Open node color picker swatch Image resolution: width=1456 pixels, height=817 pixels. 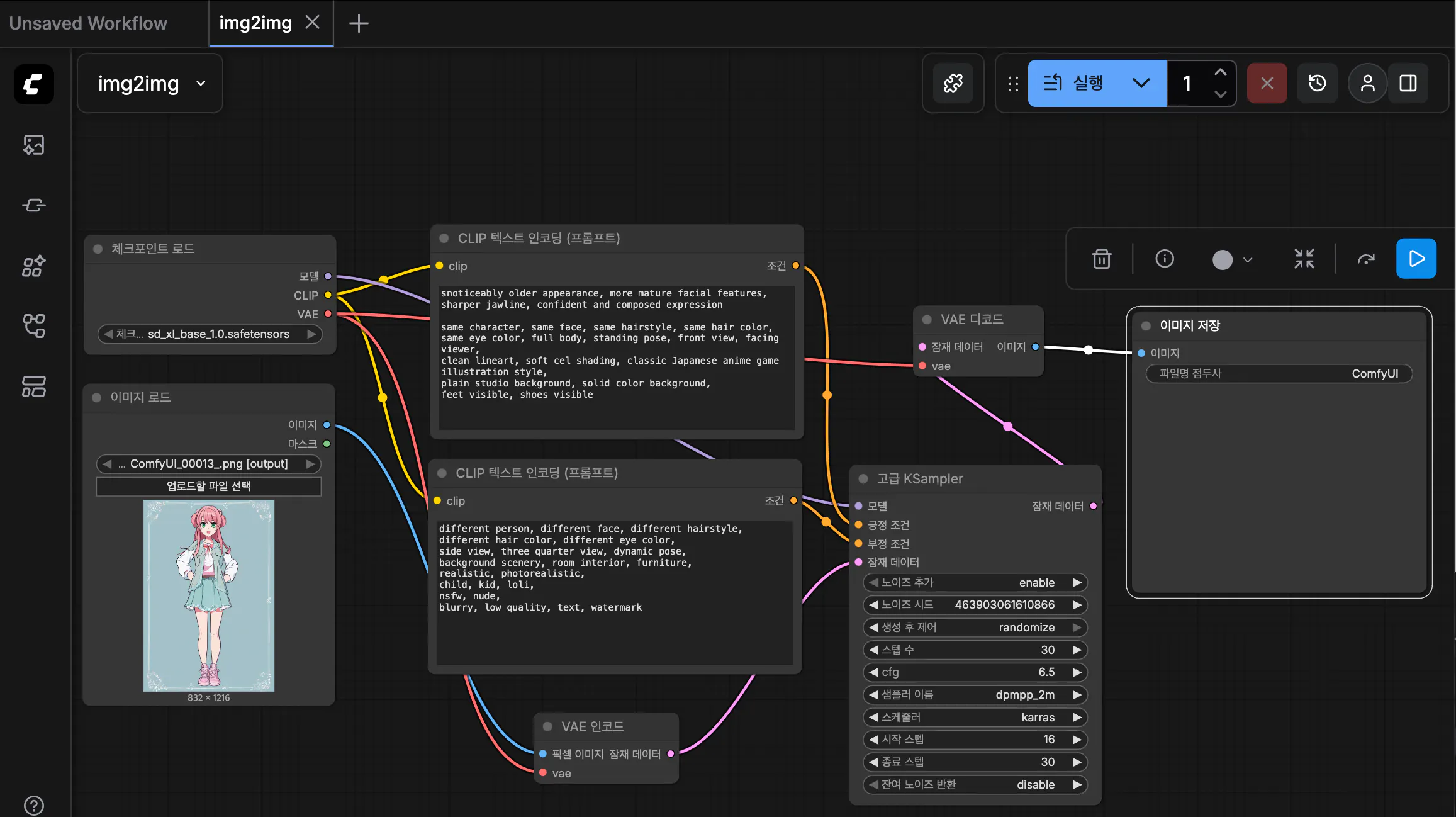tap(1233, 259)
